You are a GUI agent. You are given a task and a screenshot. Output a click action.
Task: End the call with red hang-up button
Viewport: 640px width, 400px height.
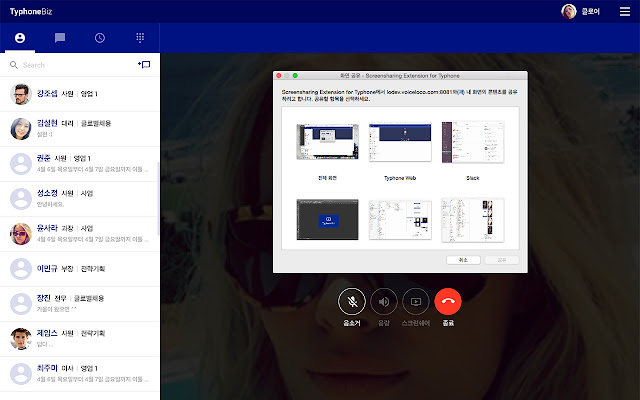click(x=448, y=302)
